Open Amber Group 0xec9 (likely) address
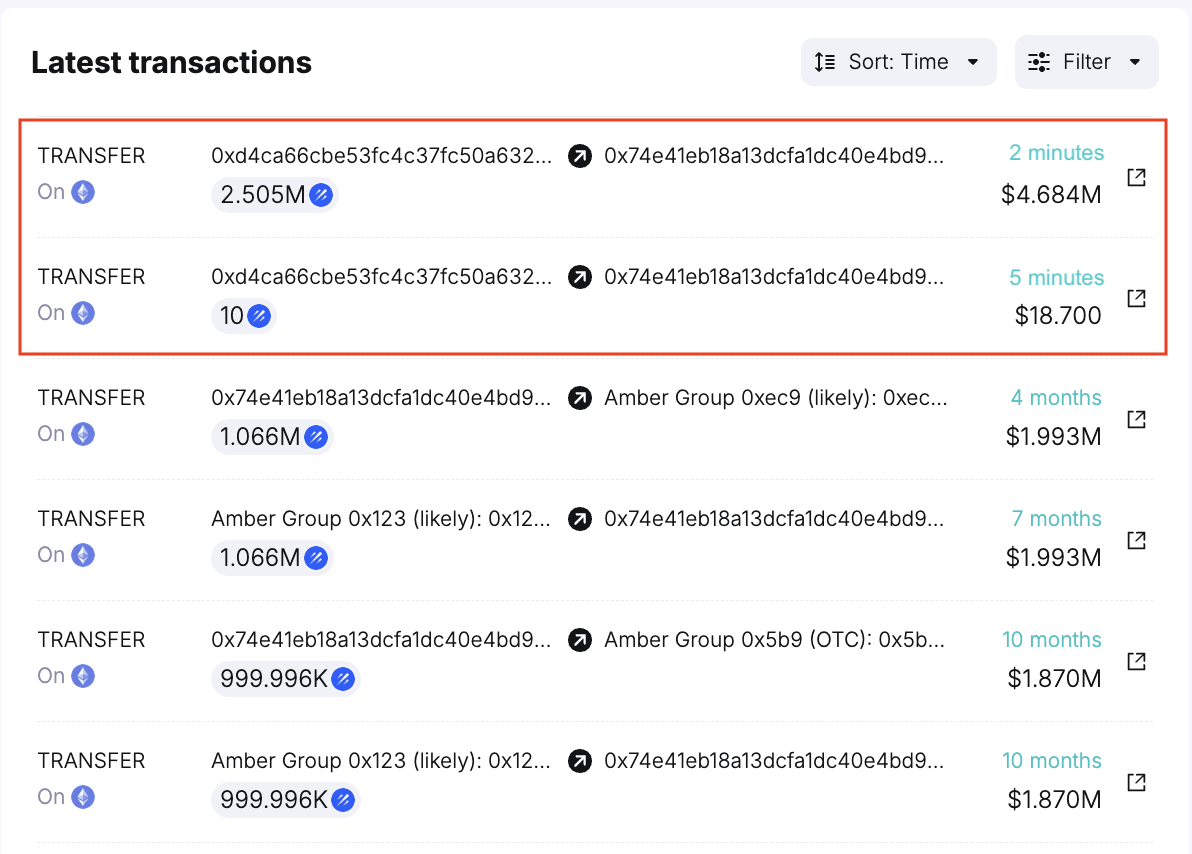The height and width of the screenshot is (854, 1192). (775, 398)
